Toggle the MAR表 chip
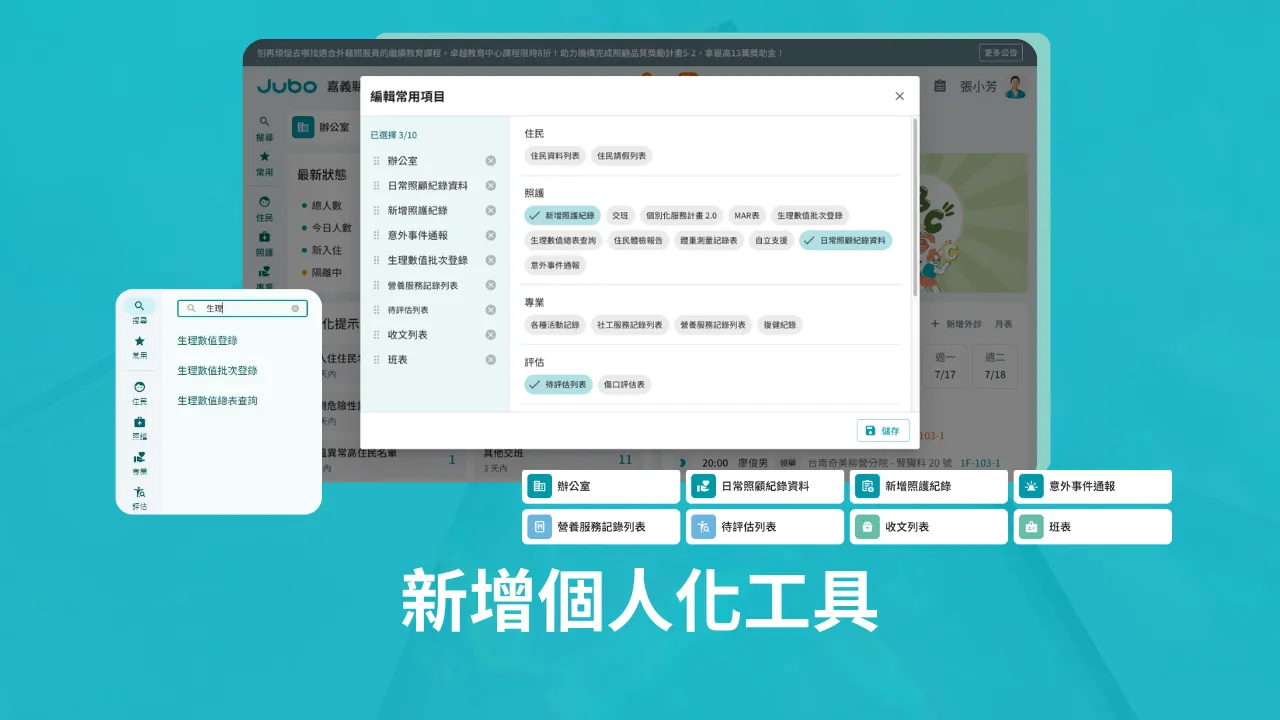 click(746, 215)
